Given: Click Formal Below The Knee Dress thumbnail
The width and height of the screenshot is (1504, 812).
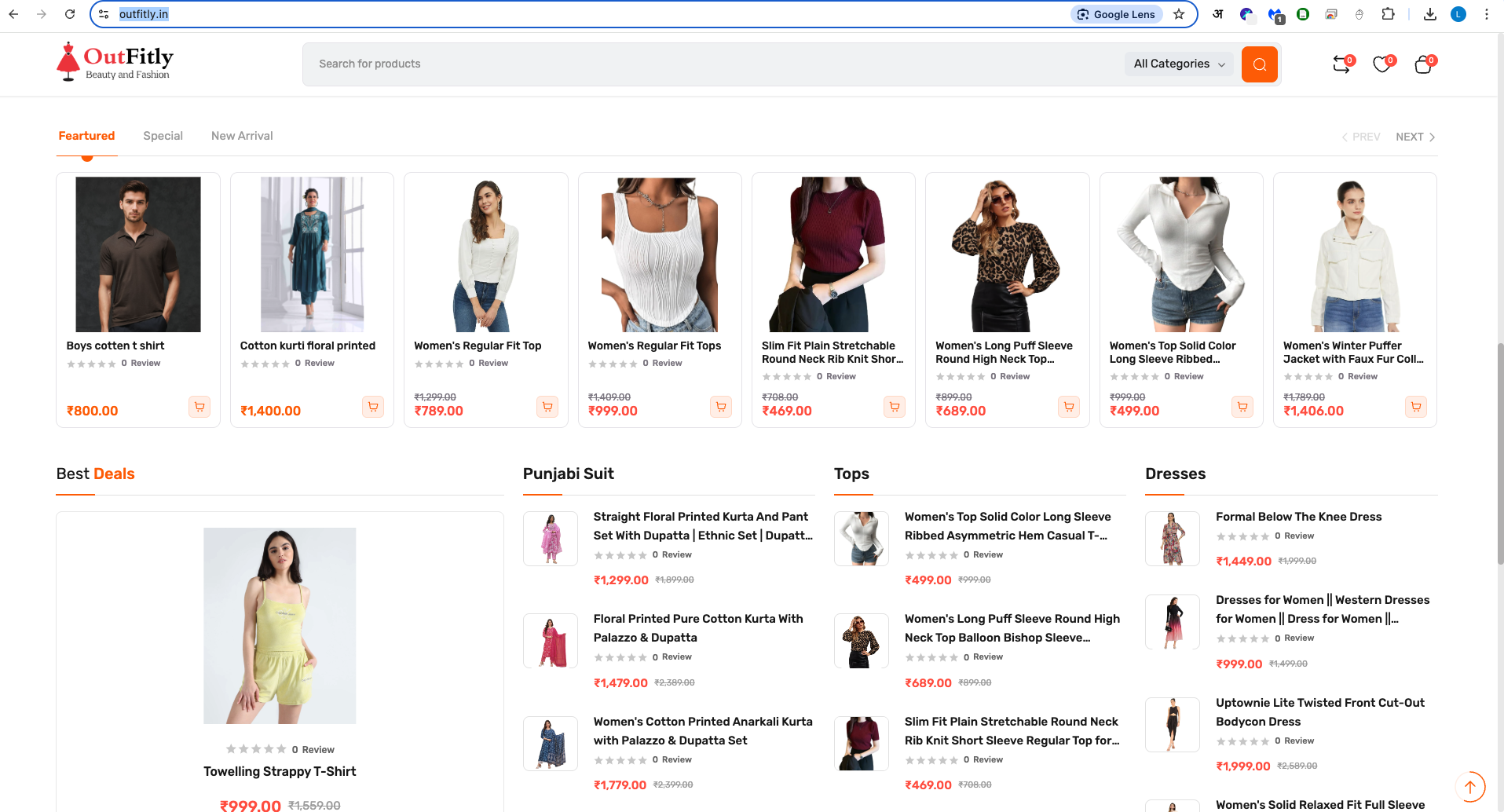Looking at the screenshot, I should 1172,539.
